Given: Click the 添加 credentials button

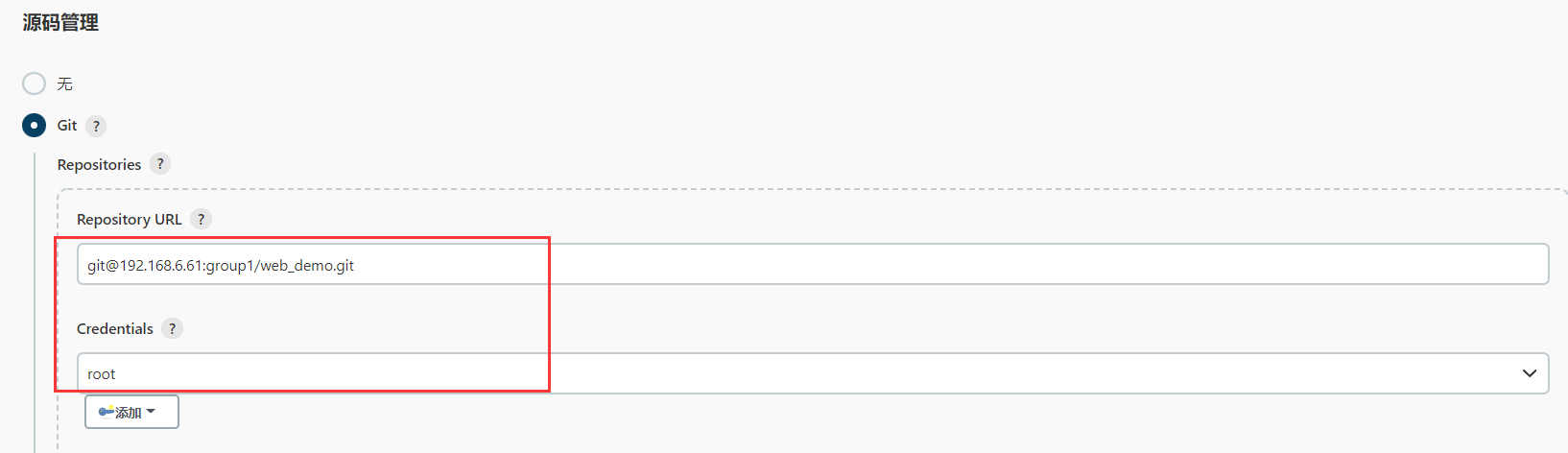Looking at the screenshot, I should tap(131, 412).
